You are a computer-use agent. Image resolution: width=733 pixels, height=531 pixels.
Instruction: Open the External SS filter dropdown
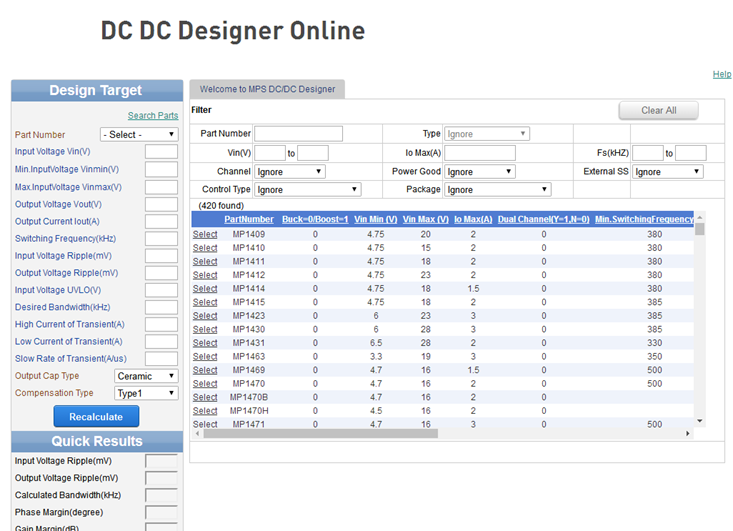click(668, 172)
